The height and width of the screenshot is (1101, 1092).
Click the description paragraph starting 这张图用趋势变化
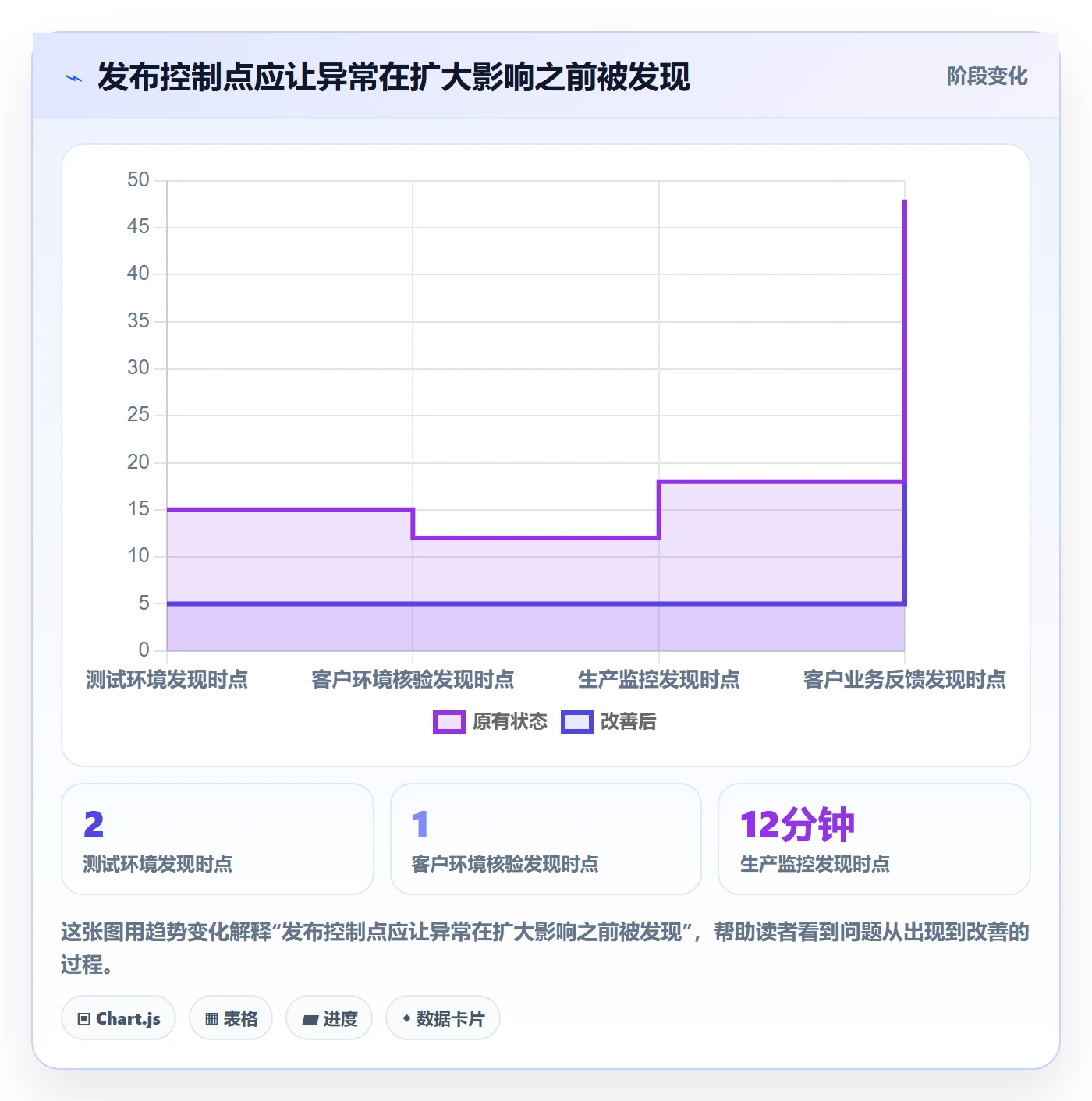tap(545, 948)
